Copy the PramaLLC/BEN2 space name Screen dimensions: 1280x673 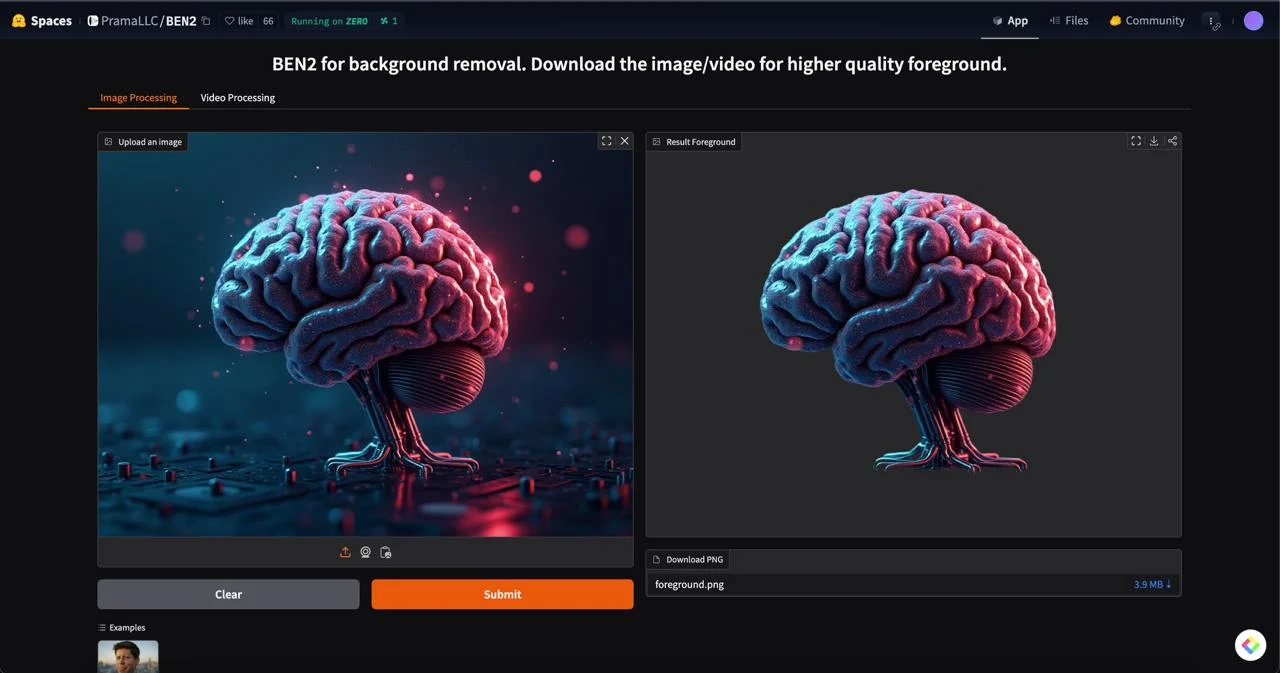click(x=206, y=21)
